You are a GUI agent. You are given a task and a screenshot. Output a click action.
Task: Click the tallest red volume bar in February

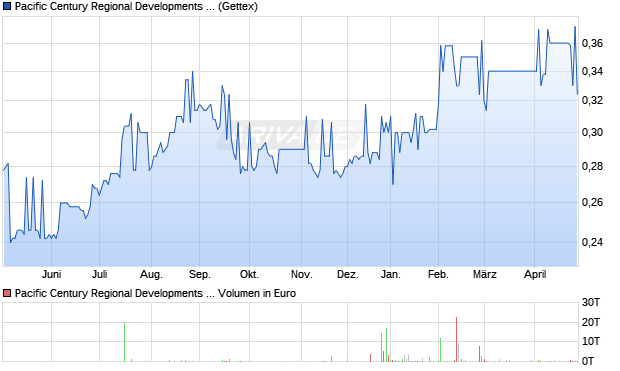pos(456,339)
